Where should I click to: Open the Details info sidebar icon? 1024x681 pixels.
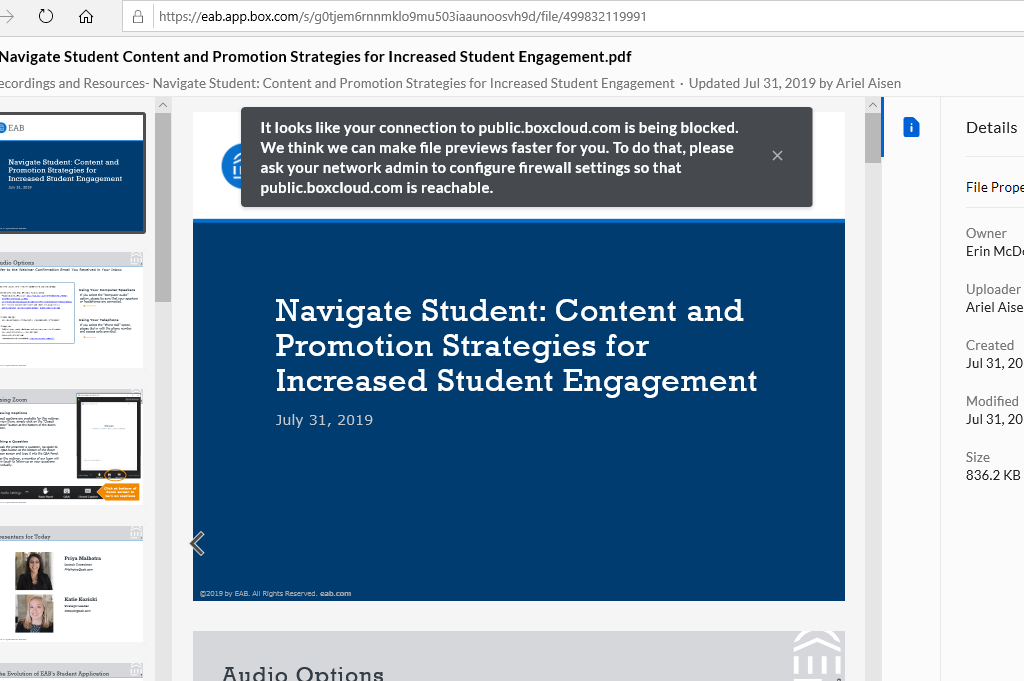[911, 127]
